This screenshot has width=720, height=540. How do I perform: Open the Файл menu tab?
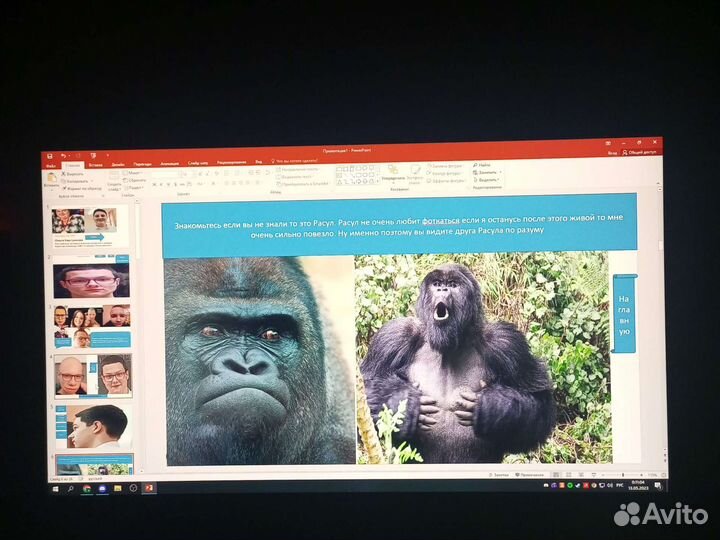[51, 166]
